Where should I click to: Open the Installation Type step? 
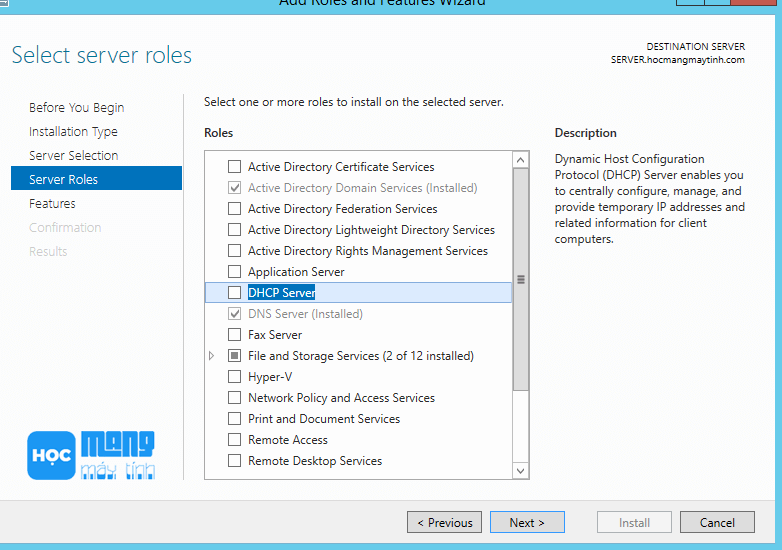coord(73,132)
